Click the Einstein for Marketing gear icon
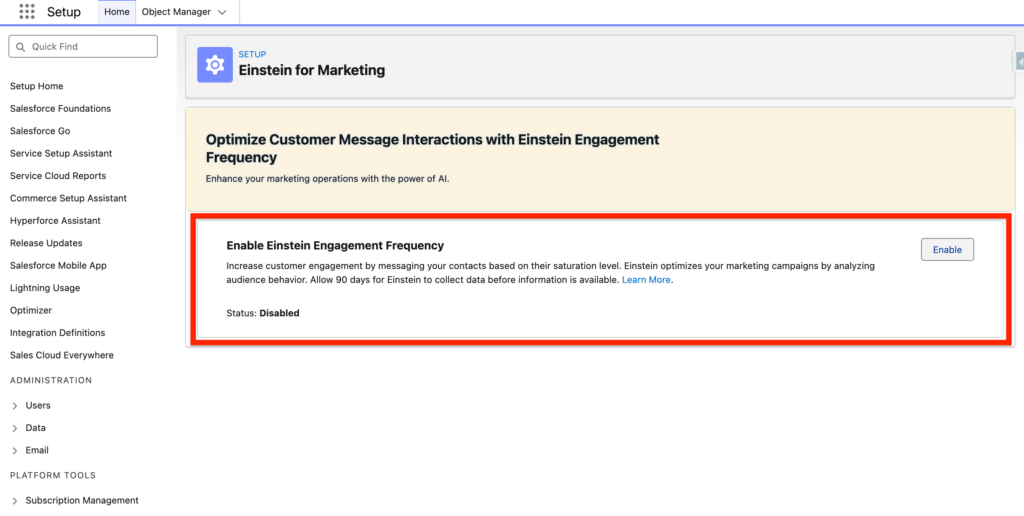1024x516 pixels. point(214,65)
